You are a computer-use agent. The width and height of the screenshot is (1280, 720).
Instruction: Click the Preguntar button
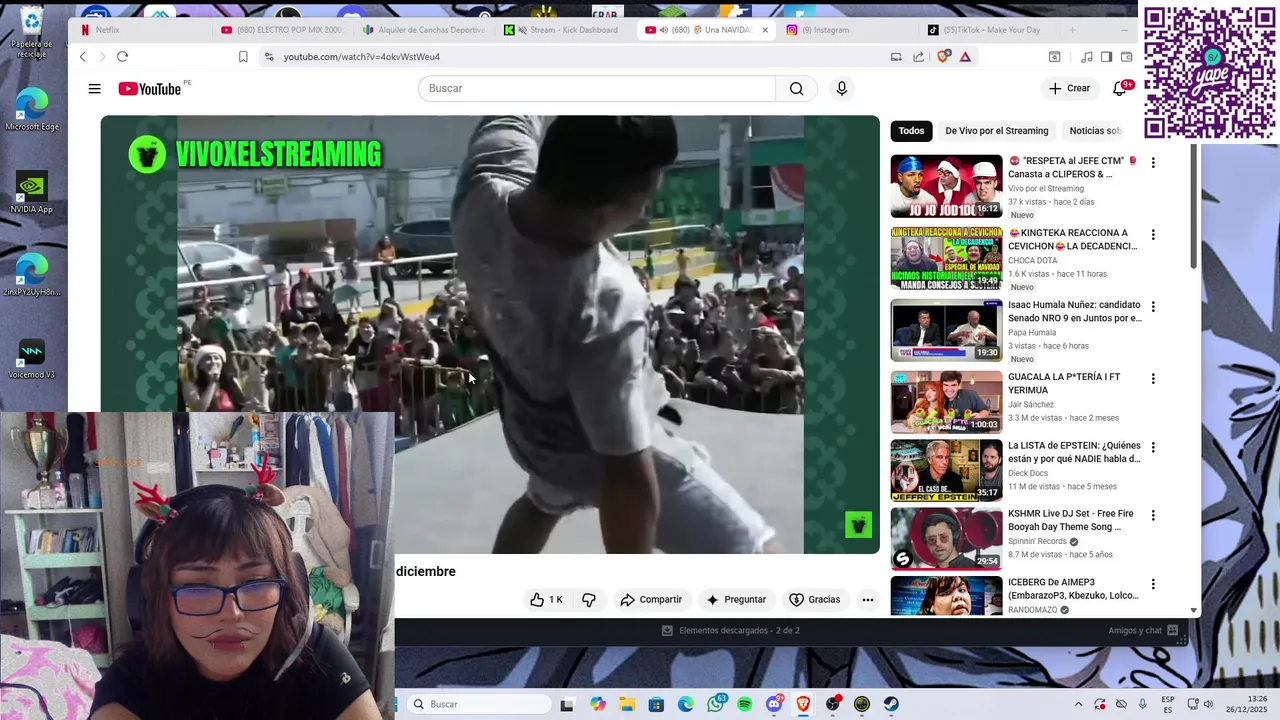click(x=736, y=600)
